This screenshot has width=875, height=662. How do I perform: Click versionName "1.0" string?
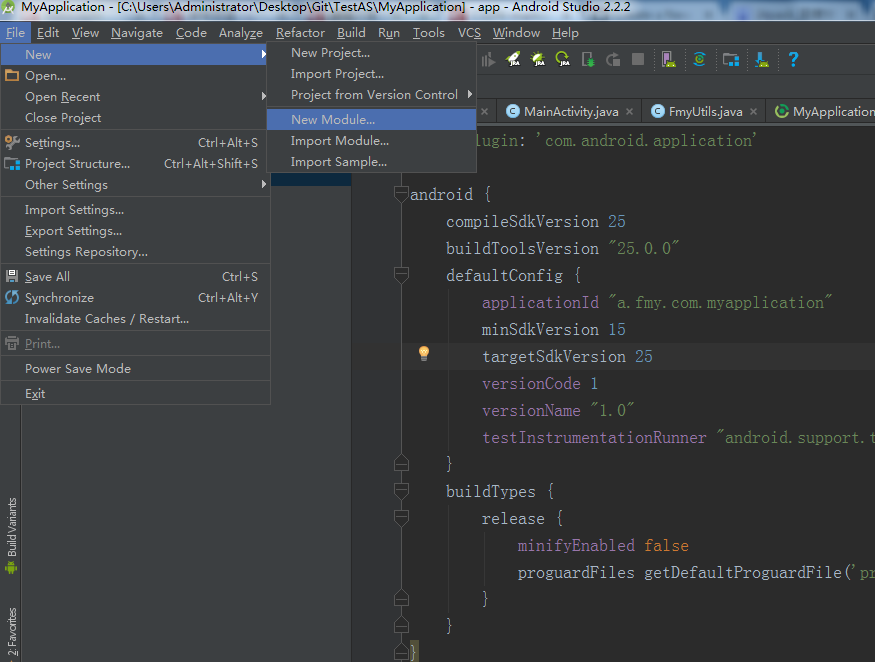pos(612,410)
